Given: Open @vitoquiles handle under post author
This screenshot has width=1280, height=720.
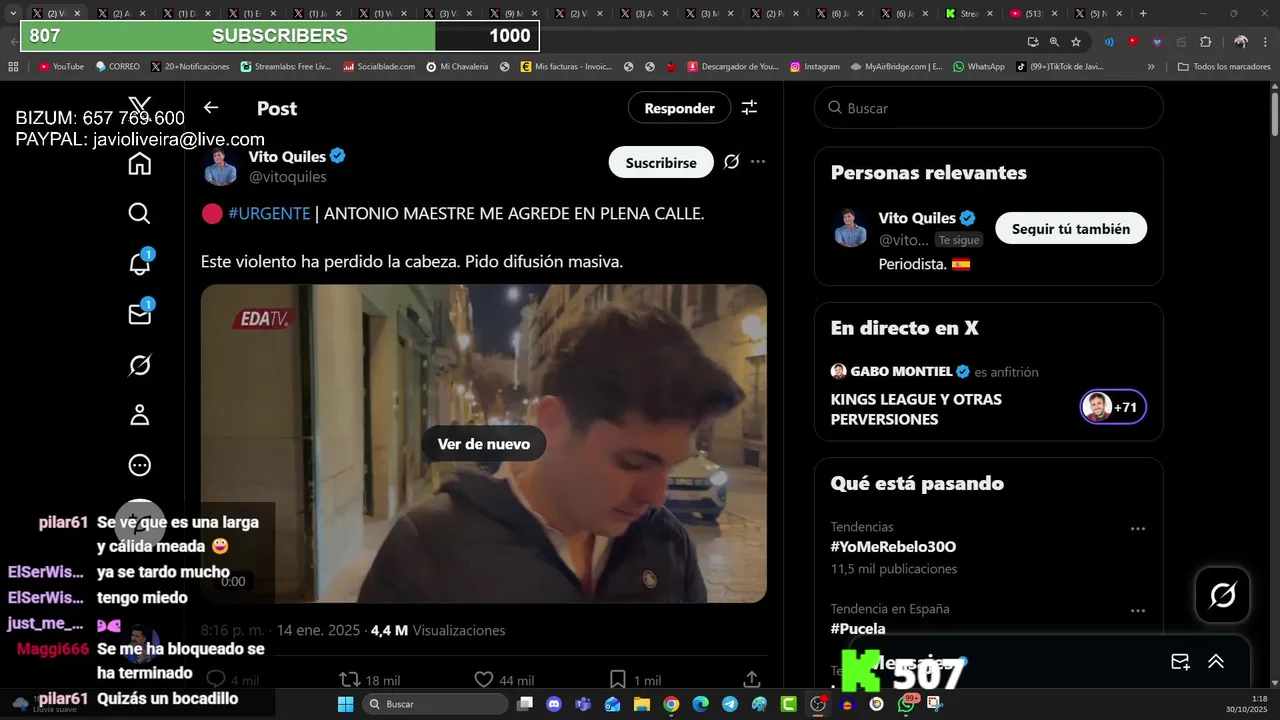Looking at the screenshot, I should (288, 177).
